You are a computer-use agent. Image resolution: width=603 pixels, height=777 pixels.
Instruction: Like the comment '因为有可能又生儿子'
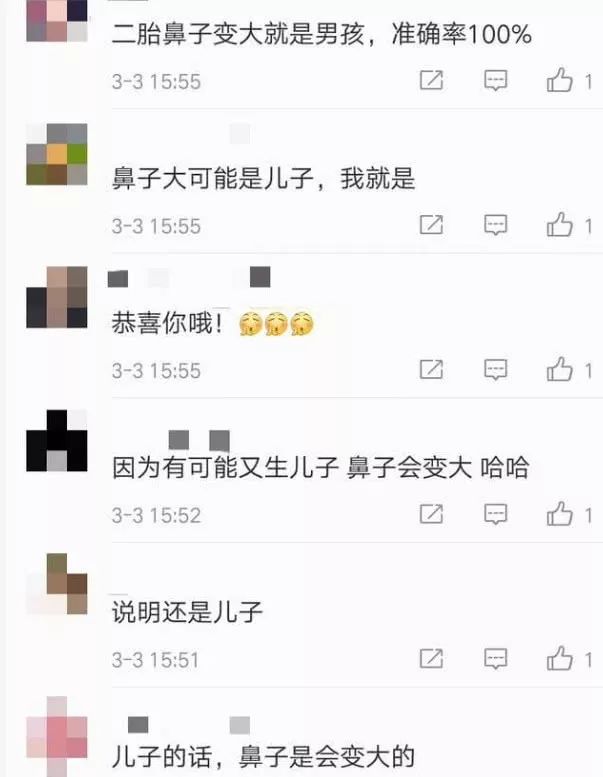560,514
